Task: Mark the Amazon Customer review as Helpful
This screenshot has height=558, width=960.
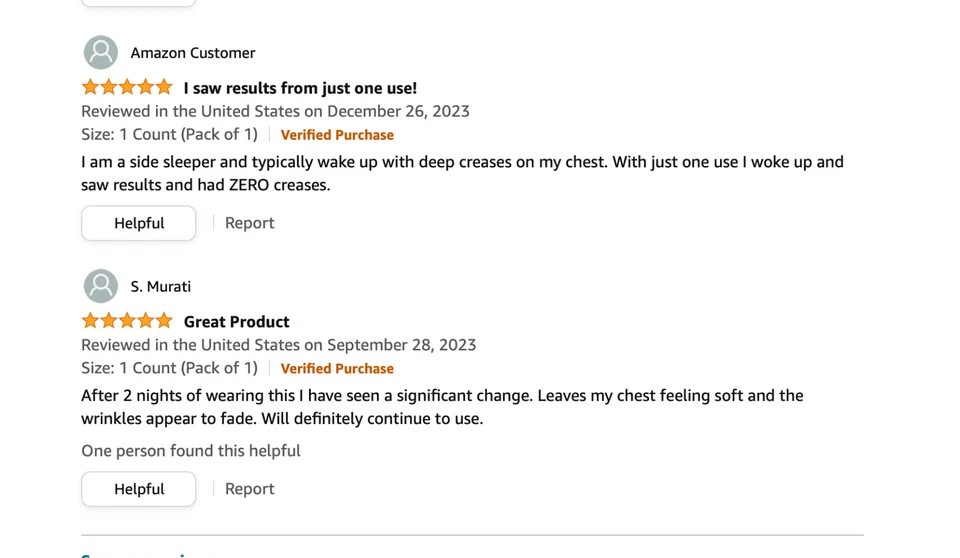Action: [x=139, y=223]
